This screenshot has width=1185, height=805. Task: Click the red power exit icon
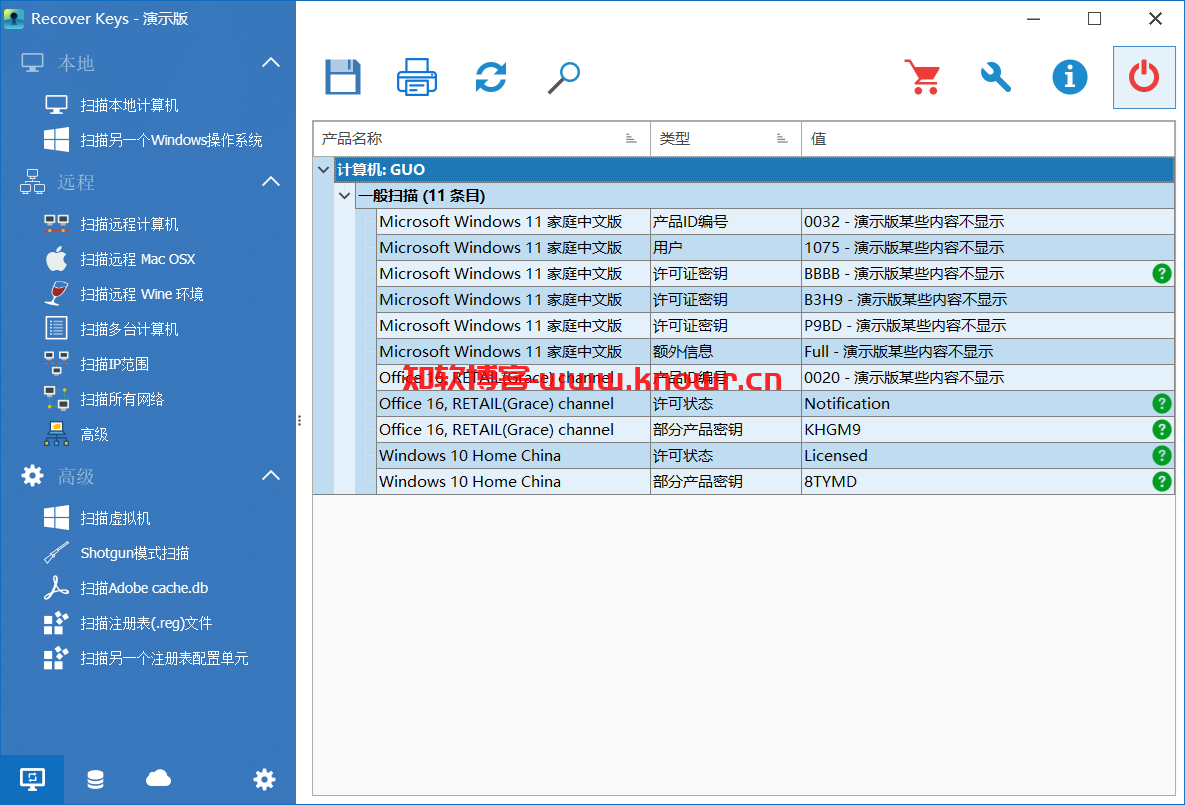1143,77
